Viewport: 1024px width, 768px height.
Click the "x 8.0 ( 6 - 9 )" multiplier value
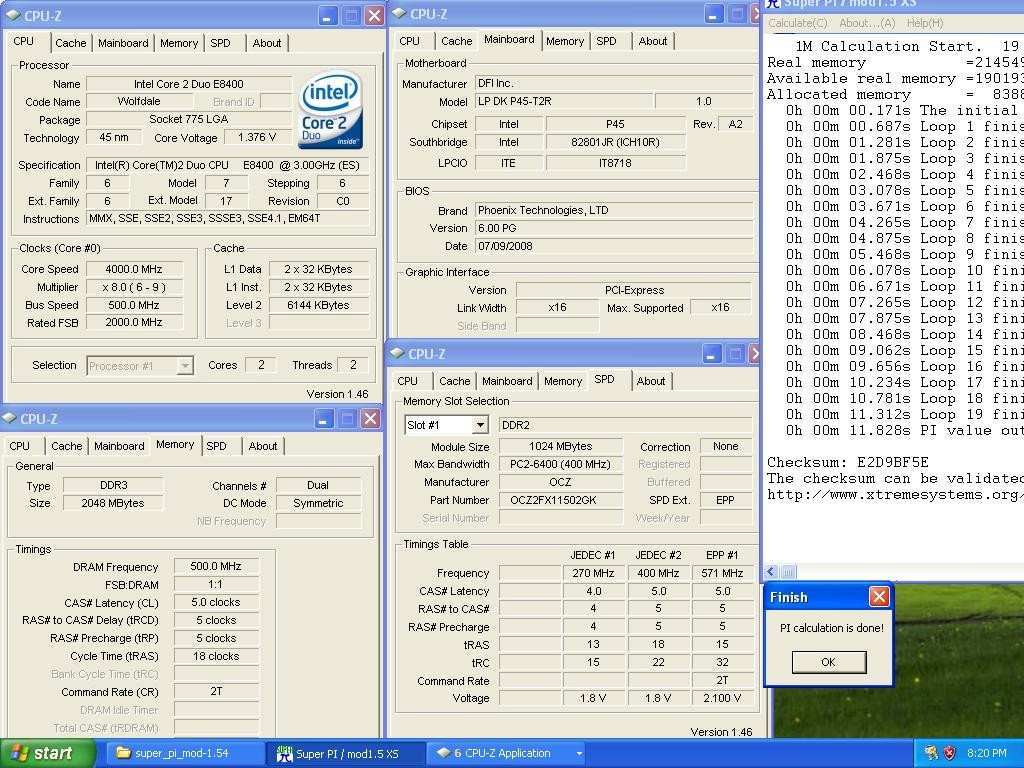tap(135, 287)
